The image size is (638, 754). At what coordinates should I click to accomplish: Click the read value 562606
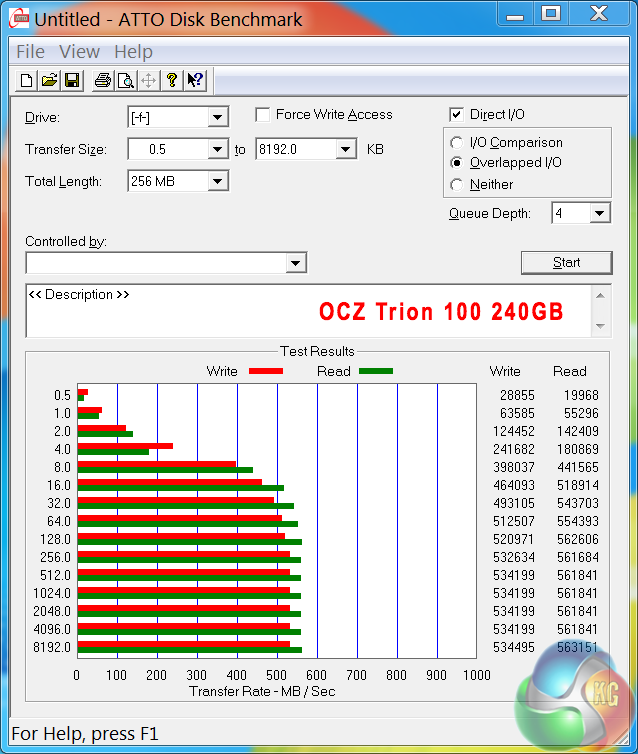click(578, 540)
